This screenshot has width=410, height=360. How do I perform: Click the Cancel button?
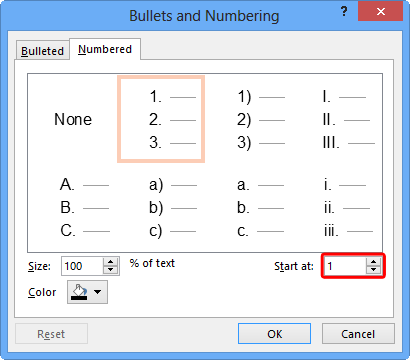click(358, 334)
